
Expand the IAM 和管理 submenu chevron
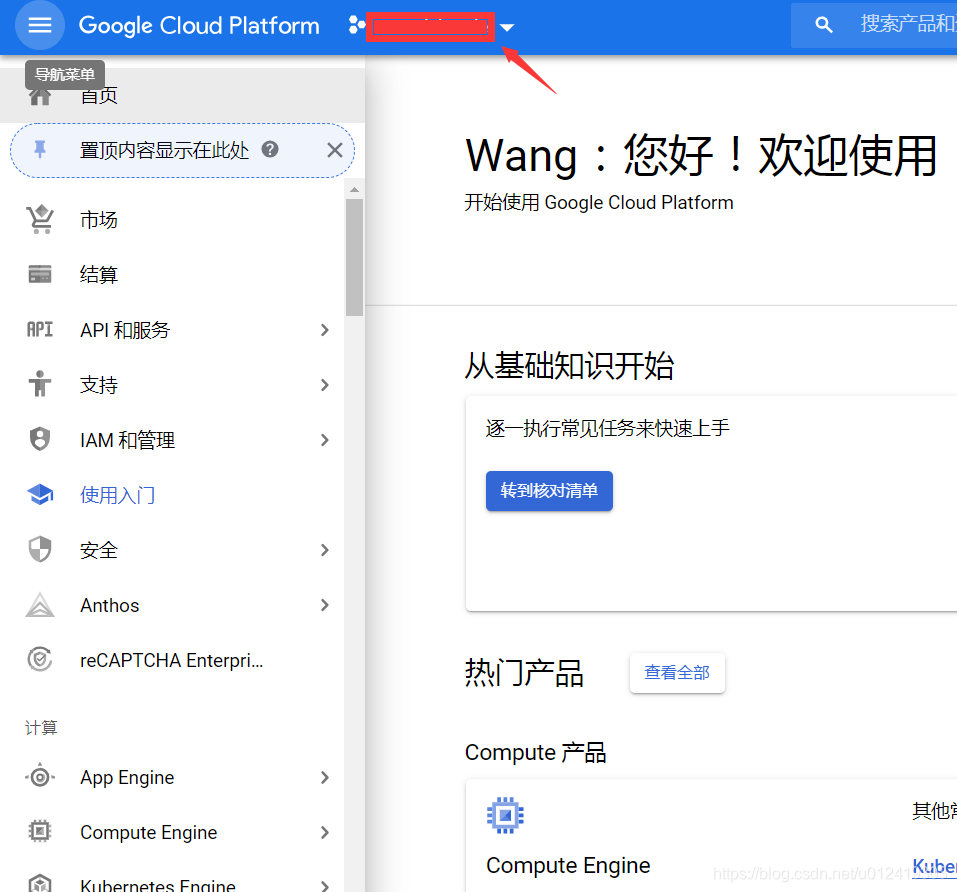point(325,440)
